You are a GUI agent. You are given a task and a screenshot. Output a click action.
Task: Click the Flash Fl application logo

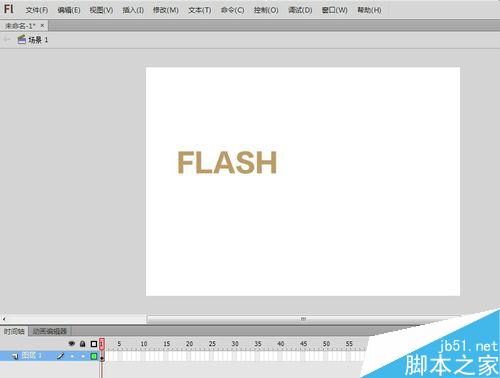(9, 9)
